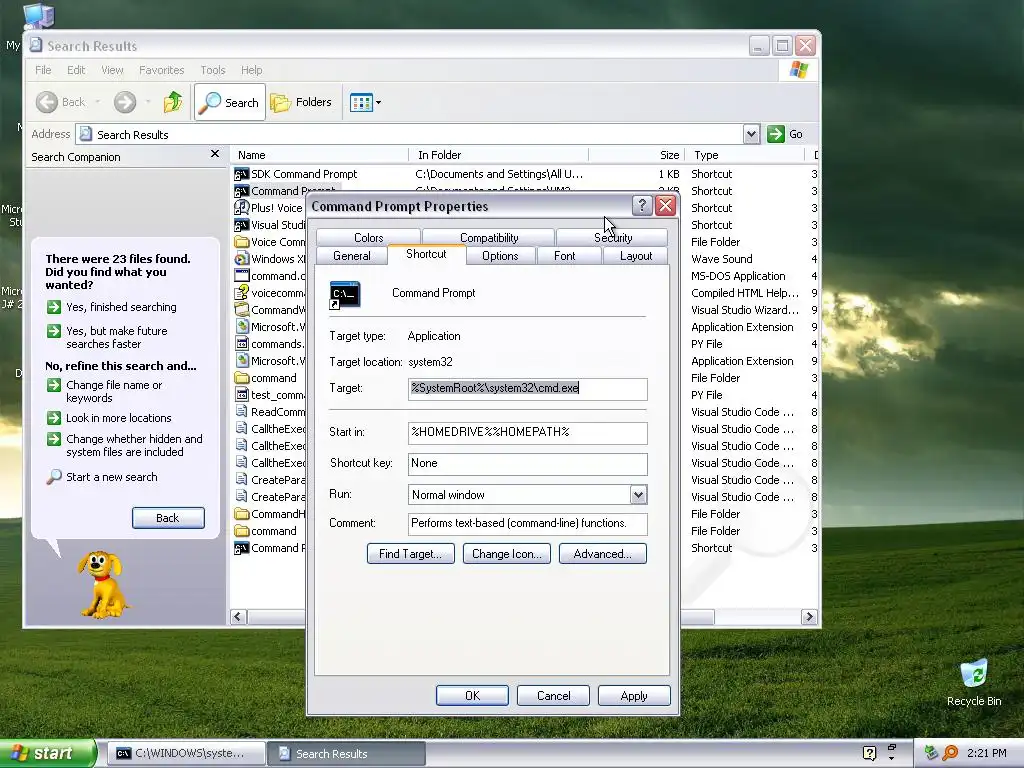Switch to the Compatibility tab
The image size is (1024, 768).
click(x=488, y=237)
